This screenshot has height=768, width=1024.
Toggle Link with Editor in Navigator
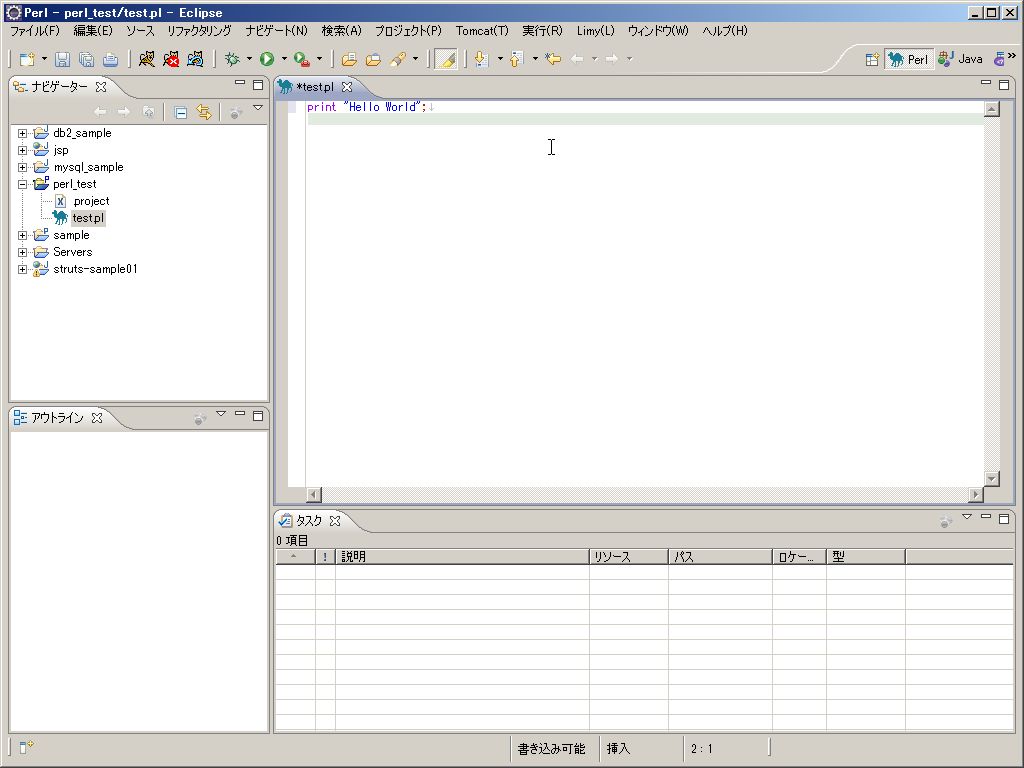click(x=204, y=113)
